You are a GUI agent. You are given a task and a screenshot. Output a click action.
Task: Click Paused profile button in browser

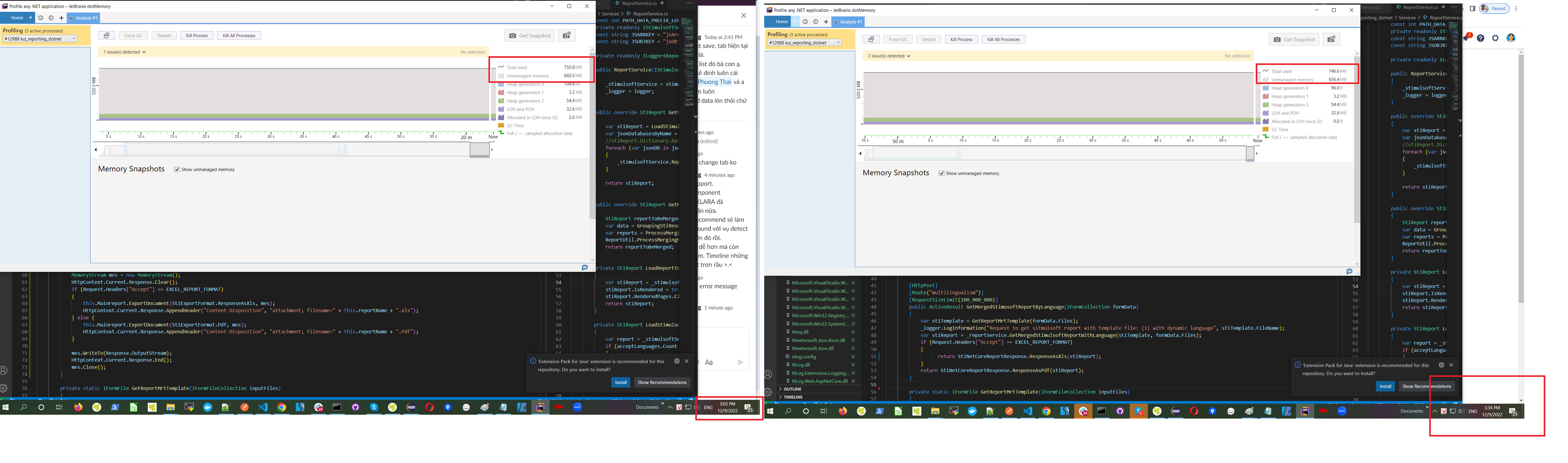[1495, 8]
